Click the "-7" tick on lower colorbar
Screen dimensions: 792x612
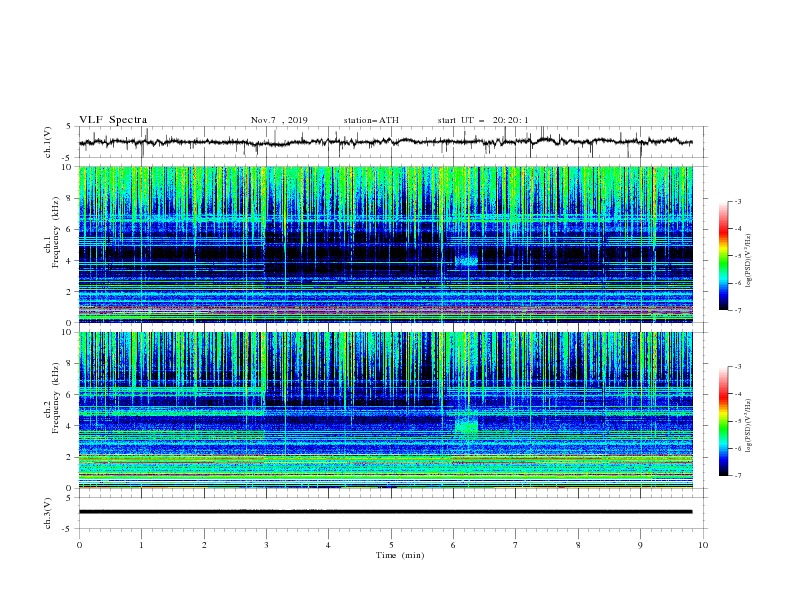[737, 476]
